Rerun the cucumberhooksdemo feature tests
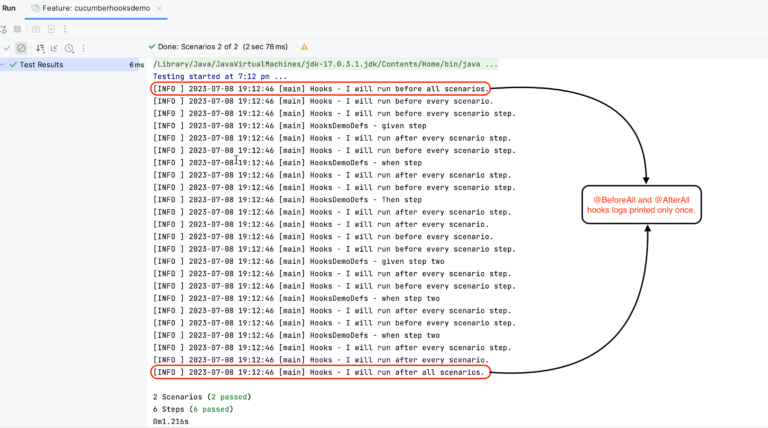Image resolution: width=768 pixels, height=428 pixels. click(4, 29)
